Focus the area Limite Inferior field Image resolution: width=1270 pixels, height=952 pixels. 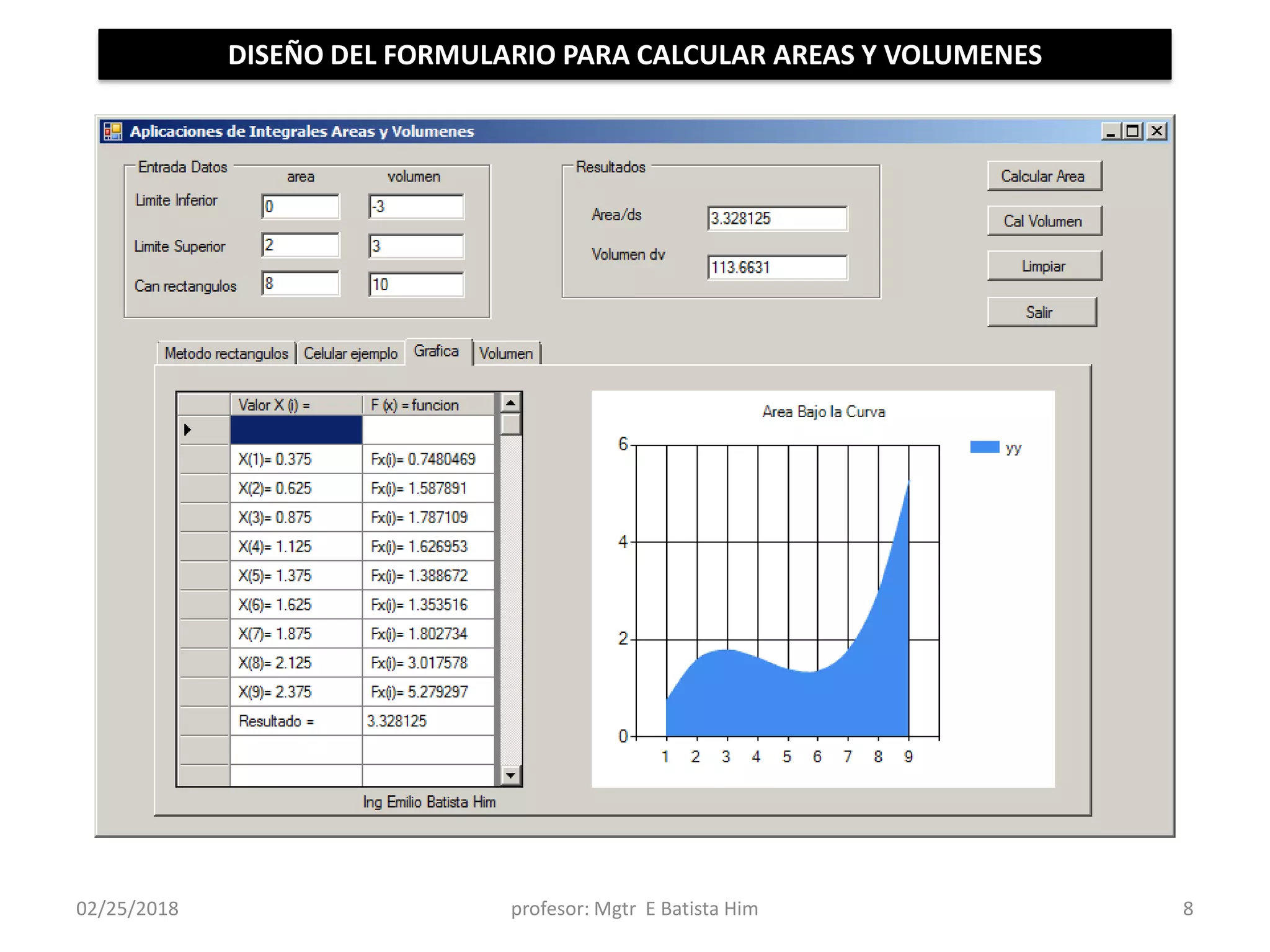[x=301, y=206]
